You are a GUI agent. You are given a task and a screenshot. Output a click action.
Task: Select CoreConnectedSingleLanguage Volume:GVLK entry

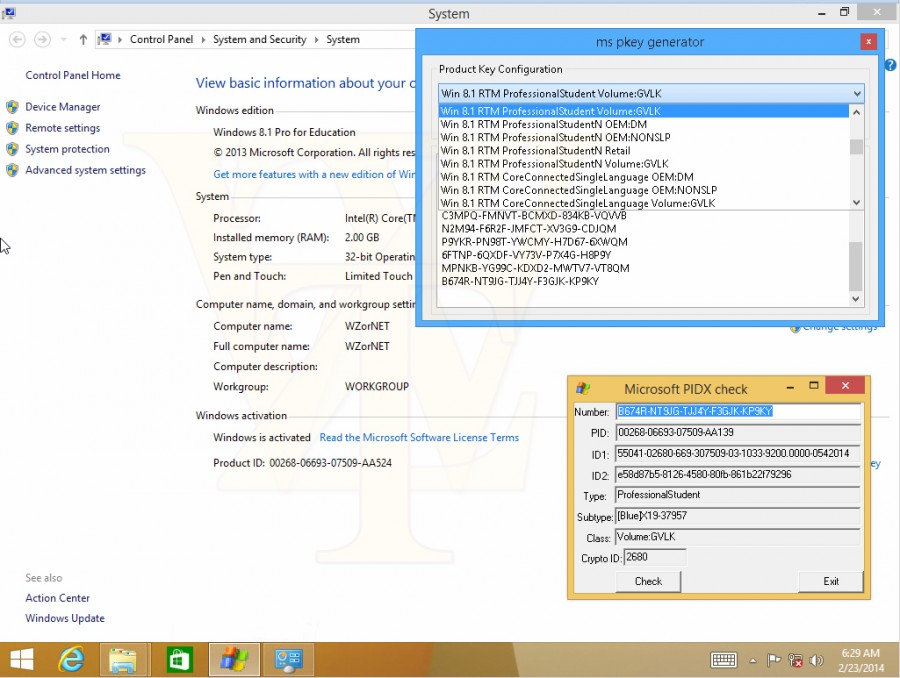click(643, 203)
